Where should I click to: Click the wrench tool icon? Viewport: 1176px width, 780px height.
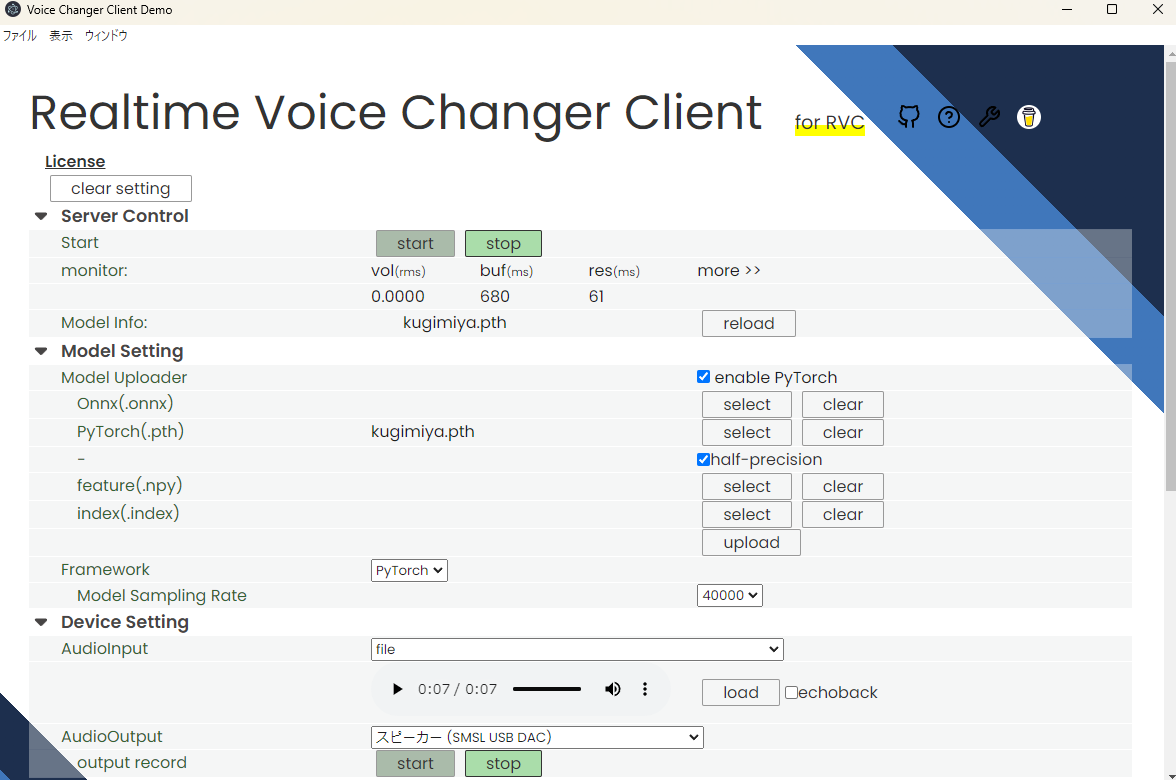pyautogui.click(x=989, y=117)
